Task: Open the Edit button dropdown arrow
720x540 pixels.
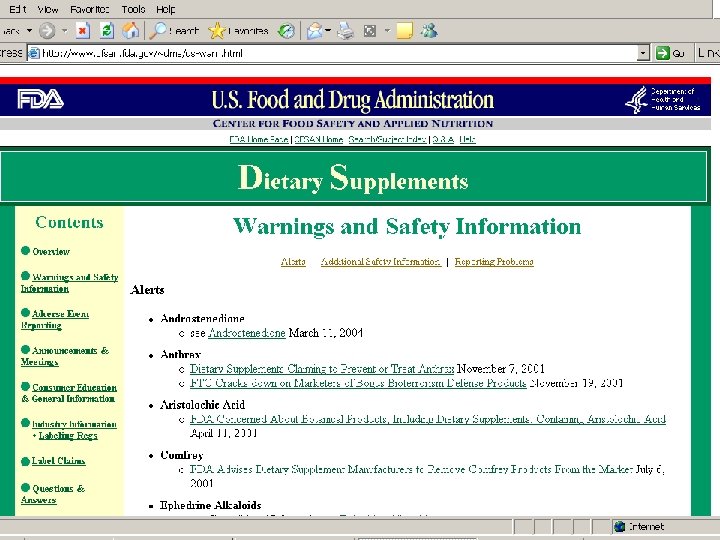Action: coord(387,31)
